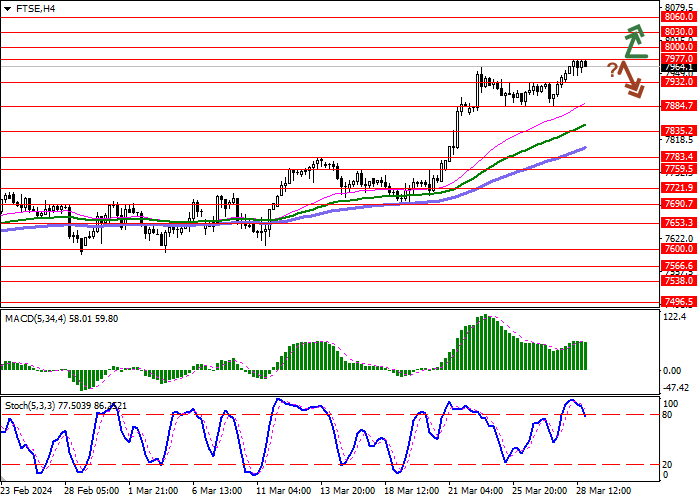Select the 7600.0 price level label

point(679,249)
